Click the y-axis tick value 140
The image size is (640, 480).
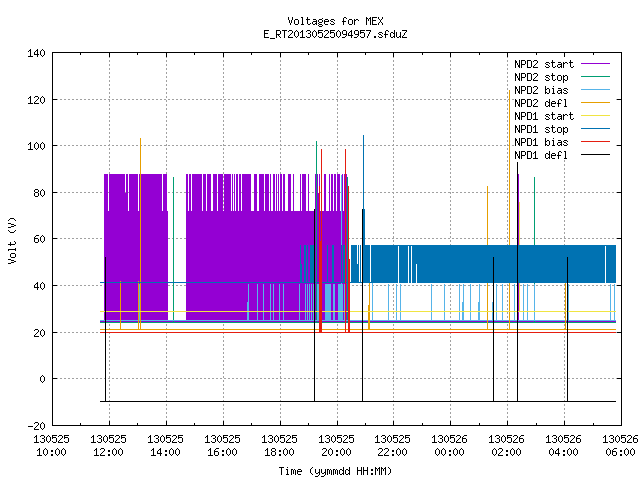(x=36, y=53)
